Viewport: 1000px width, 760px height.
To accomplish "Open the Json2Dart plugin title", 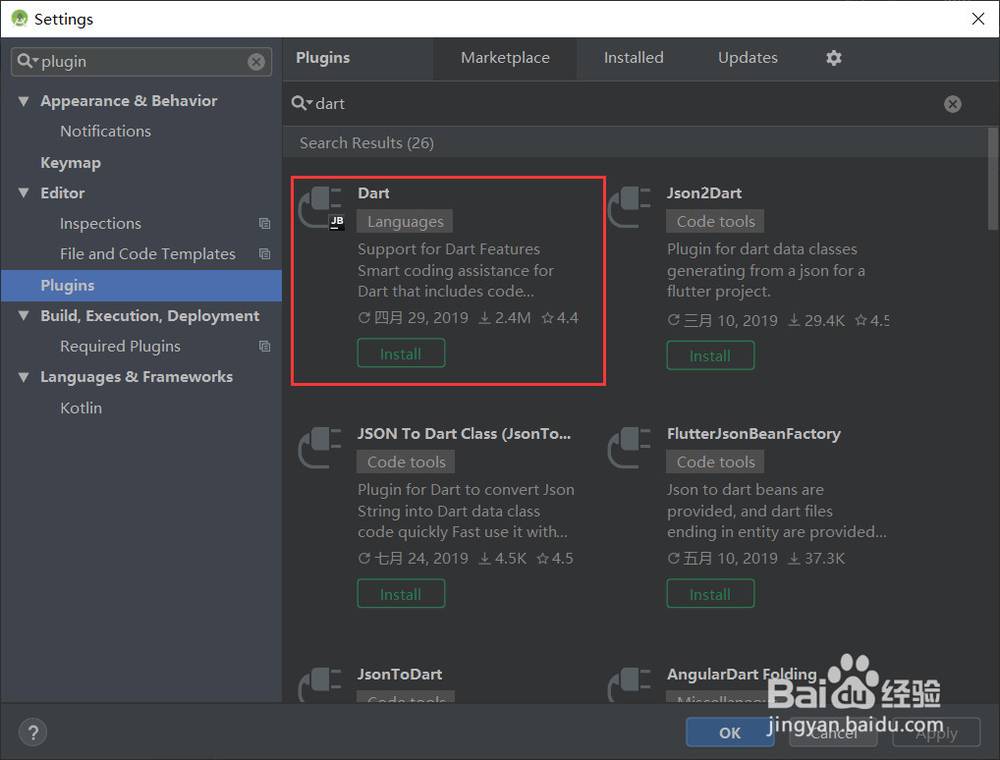I will click(704, 193).
